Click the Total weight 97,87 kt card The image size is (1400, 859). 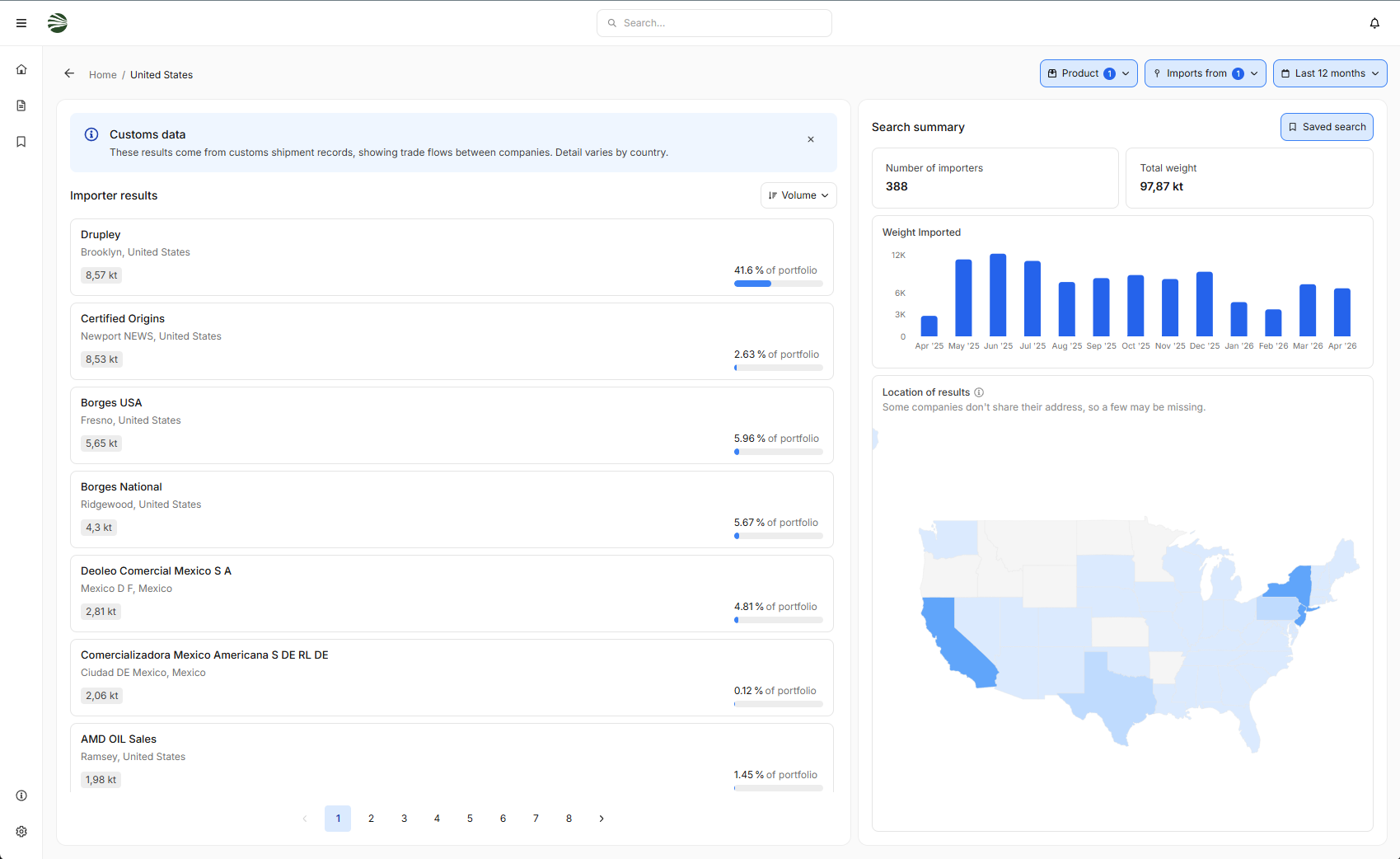click(1249, 178)
